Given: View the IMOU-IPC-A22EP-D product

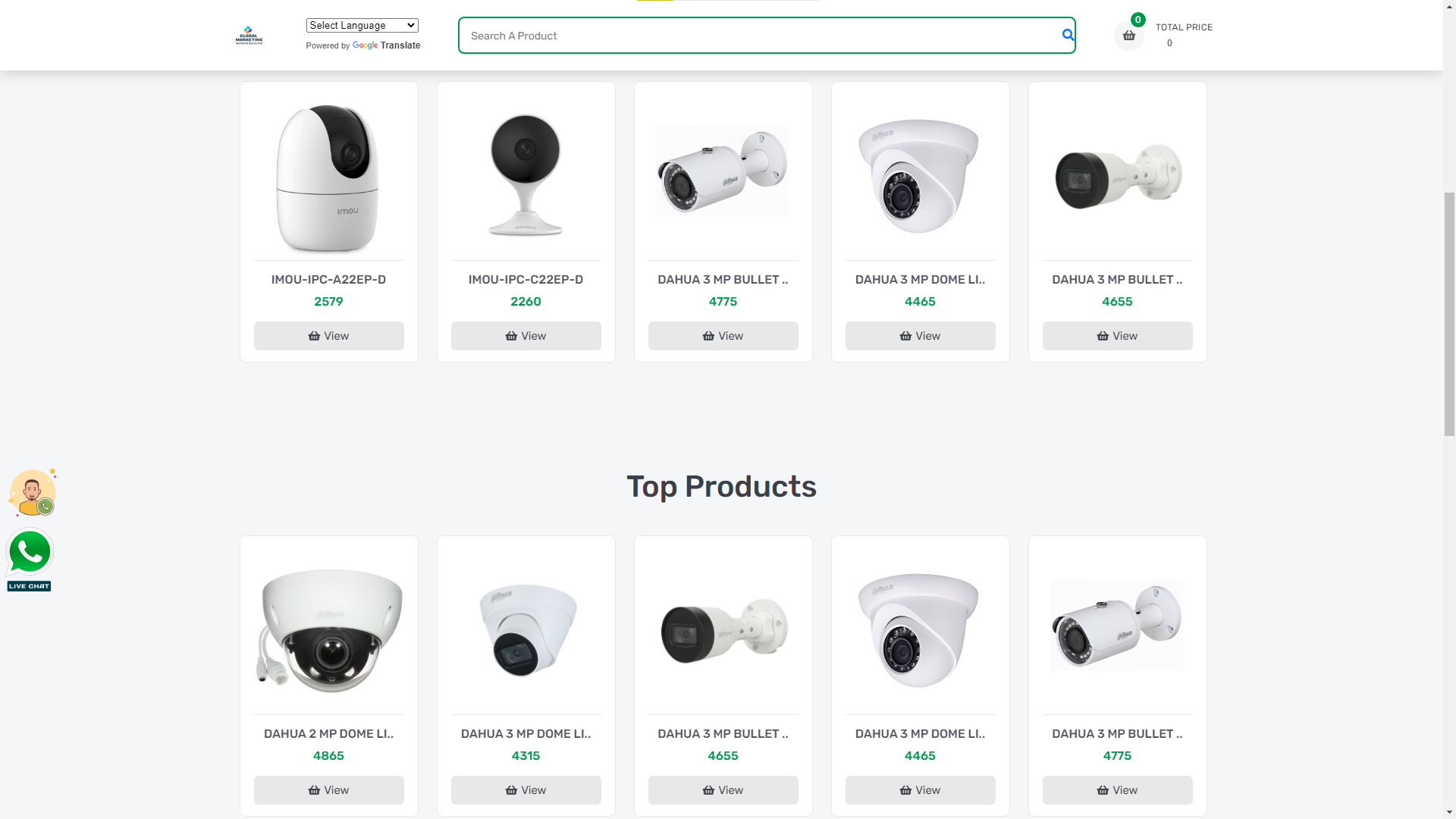Looking at the screenshot, I should point(328,336).
